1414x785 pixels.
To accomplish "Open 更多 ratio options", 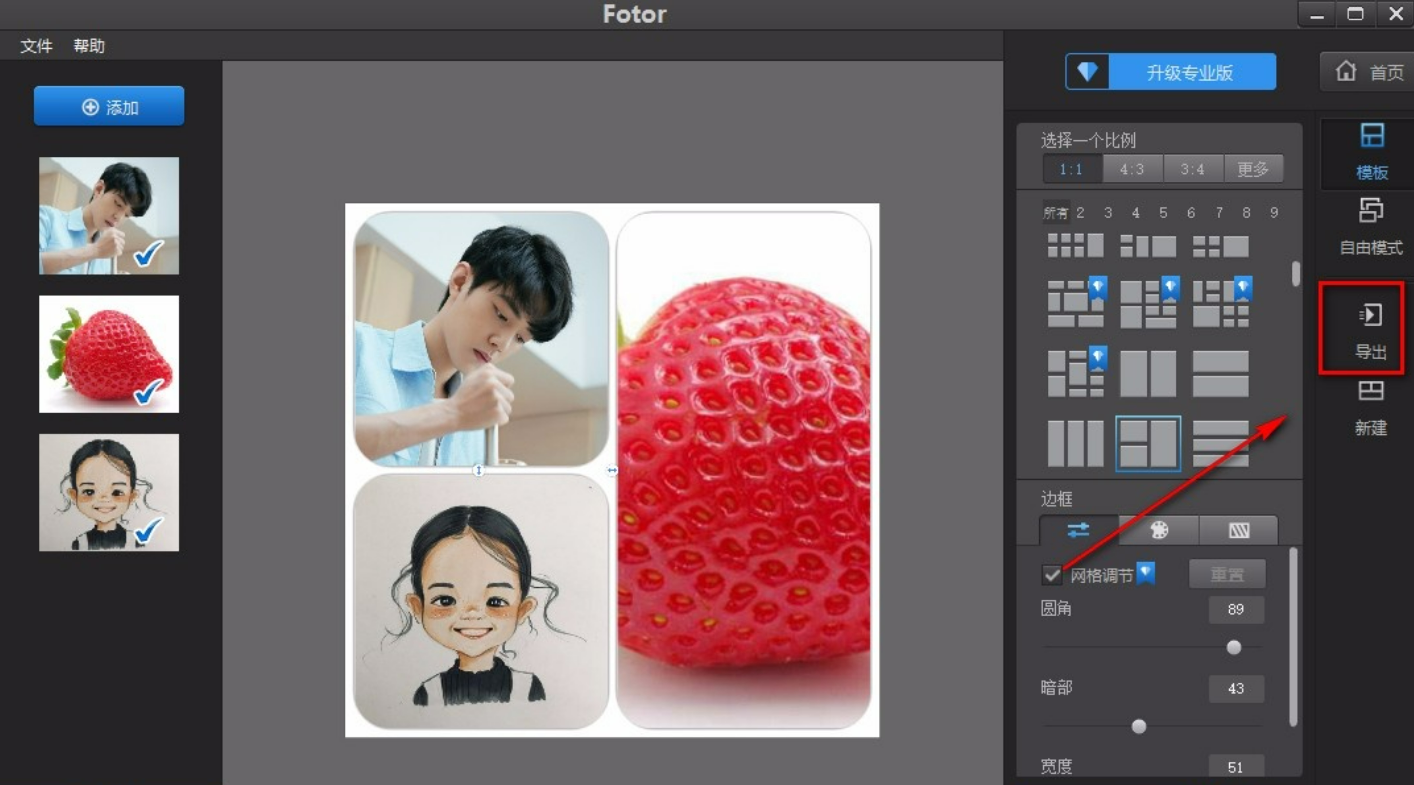I will 1253,169.
